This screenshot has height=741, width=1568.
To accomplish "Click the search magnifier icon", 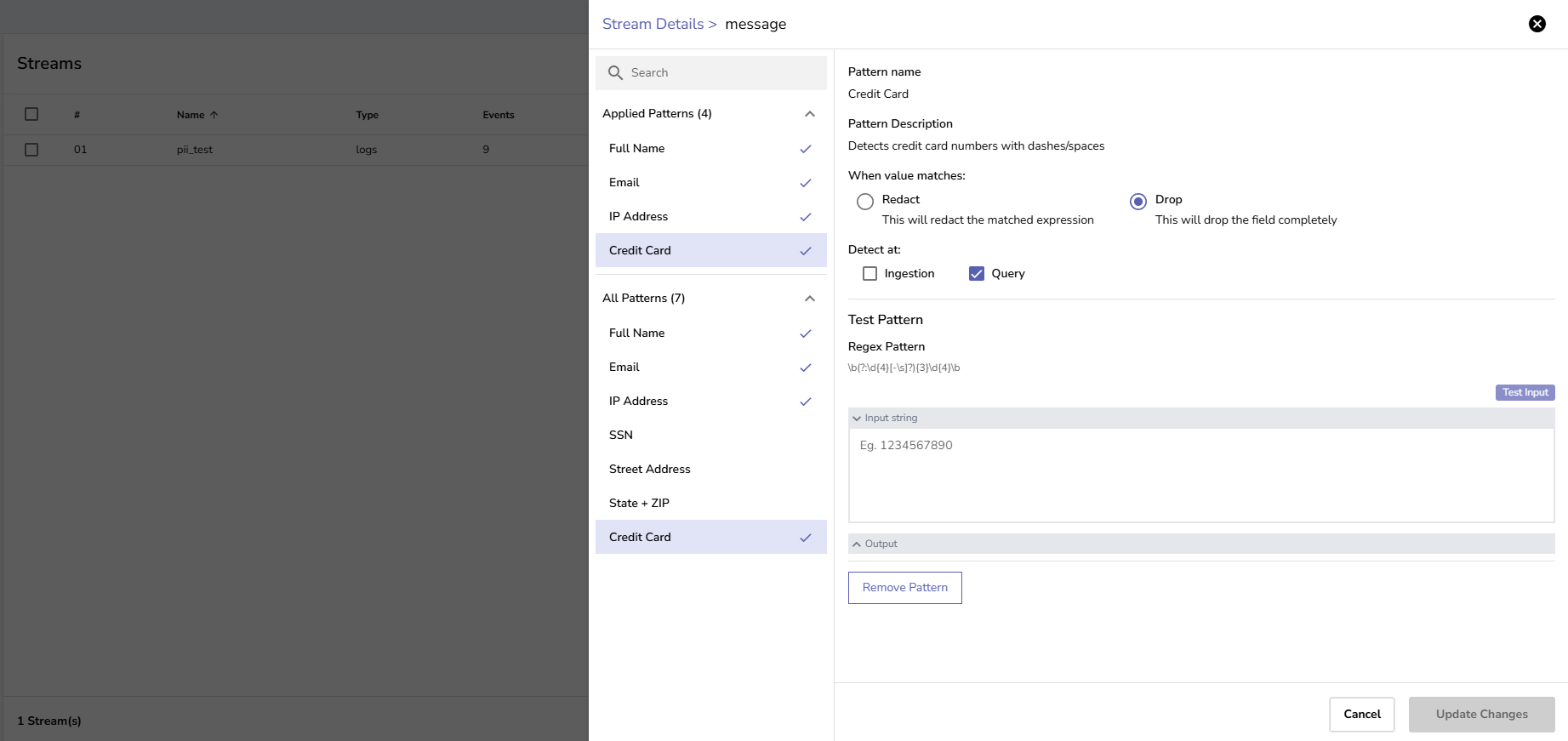I will coord(615,73).
